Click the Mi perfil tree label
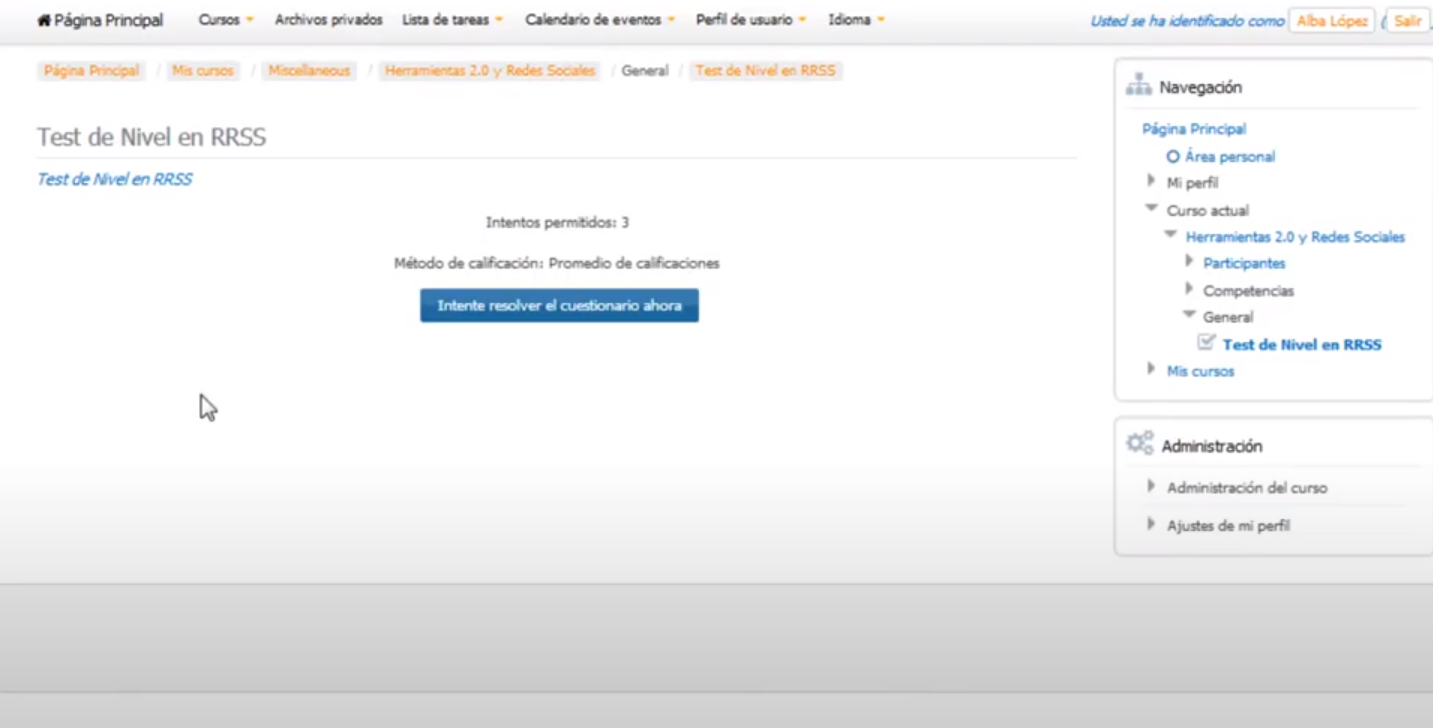1433x728 pixels. [x=1192, y=183]
